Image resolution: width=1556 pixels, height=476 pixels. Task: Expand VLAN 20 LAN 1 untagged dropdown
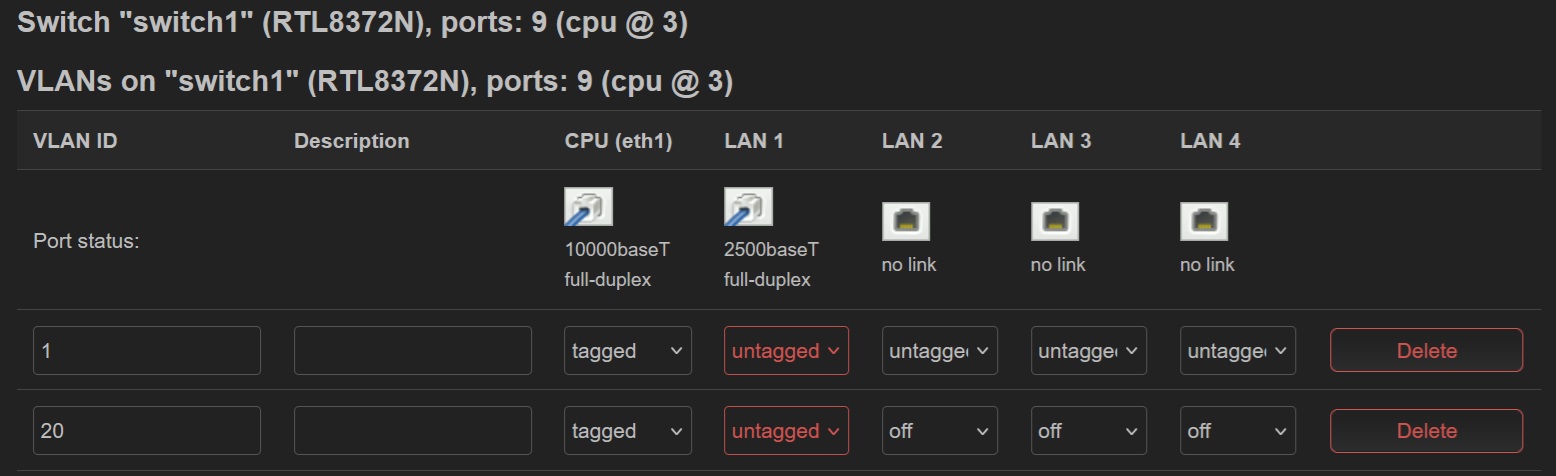786,431
